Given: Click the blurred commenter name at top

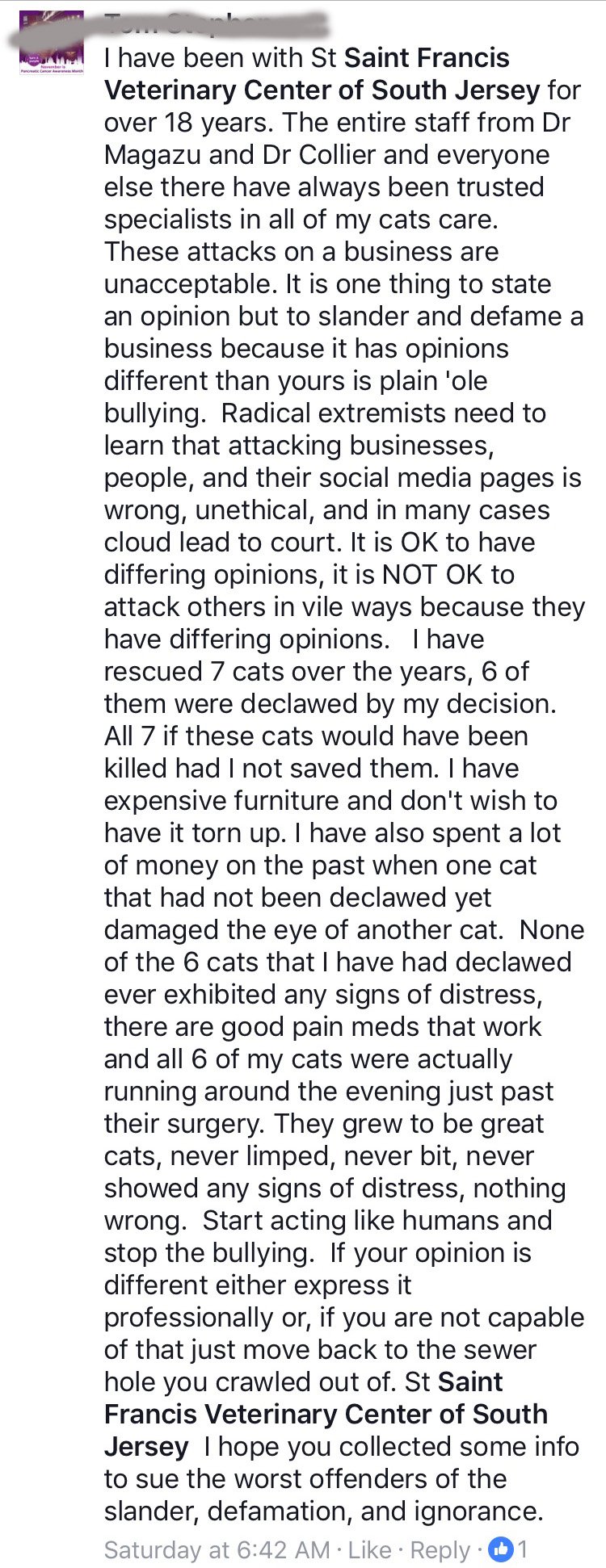Looking at the screenshot, I should click(217, 23).
